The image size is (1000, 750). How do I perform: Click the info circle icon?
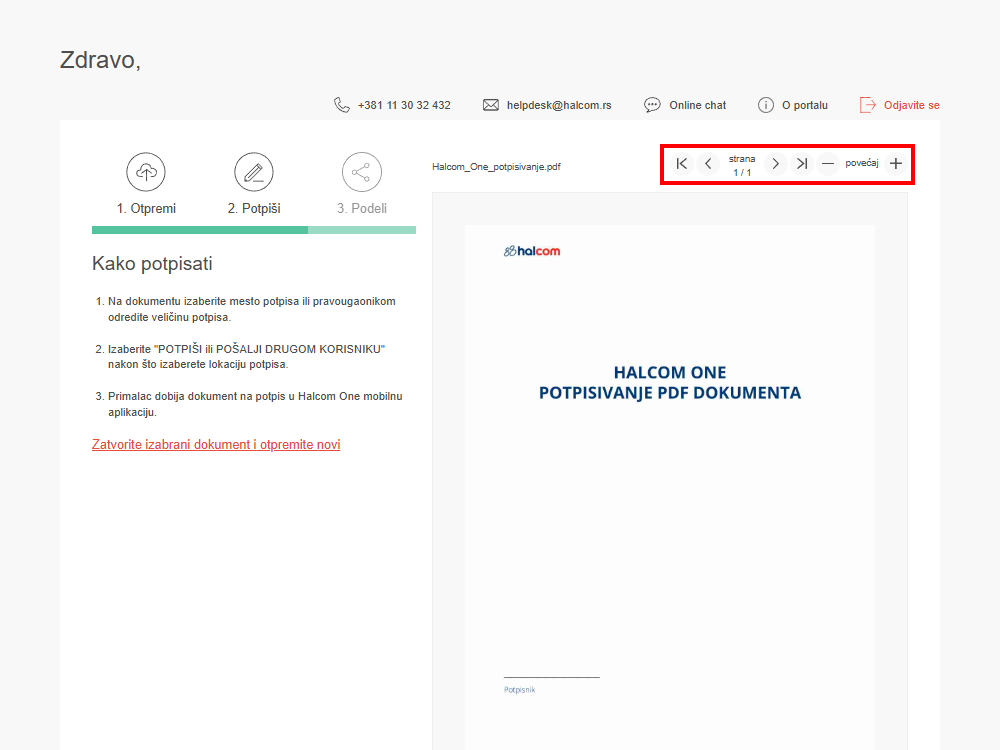click(765, 105)
